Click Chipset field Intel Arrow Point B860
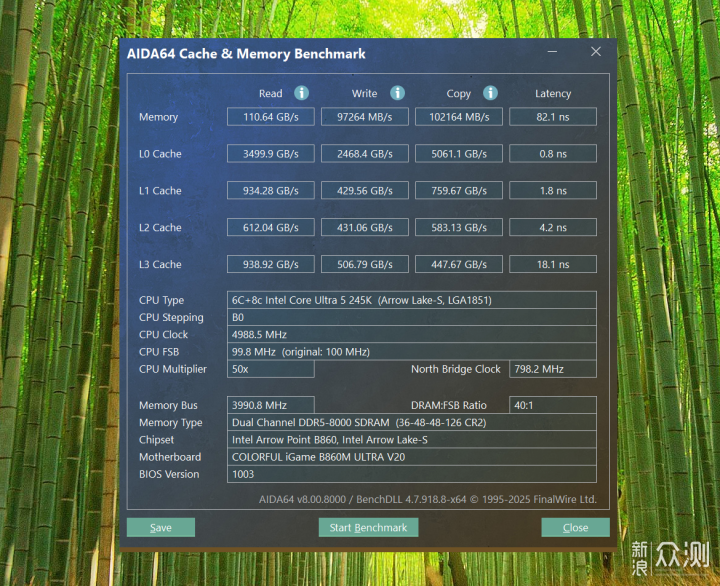 click(412, 440)
